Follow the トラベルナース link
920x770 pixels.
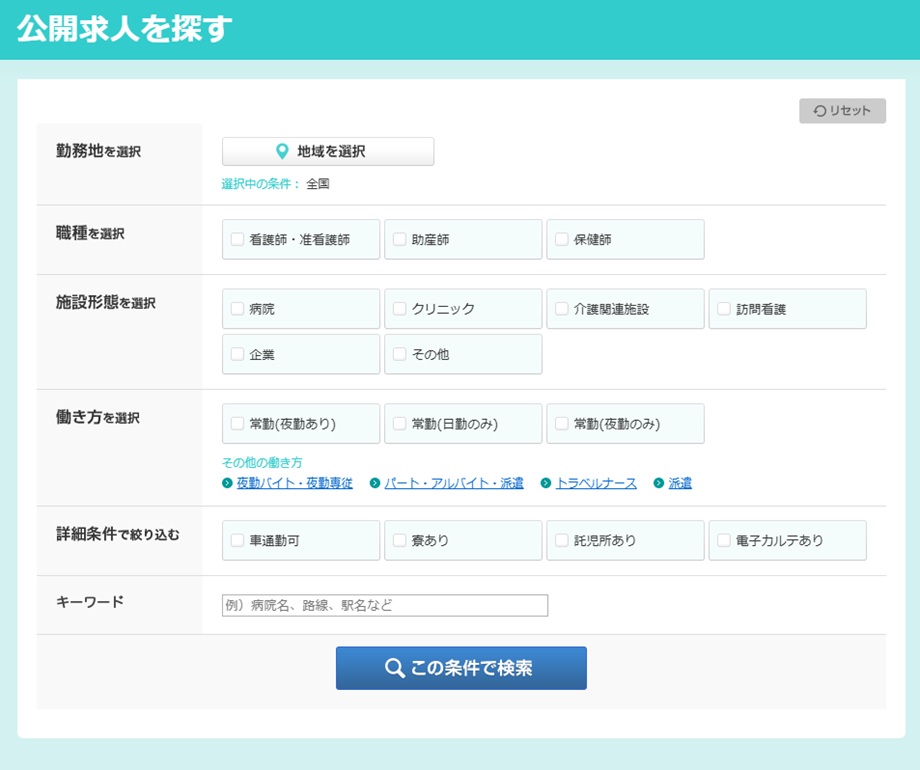[x=596, y=483]
